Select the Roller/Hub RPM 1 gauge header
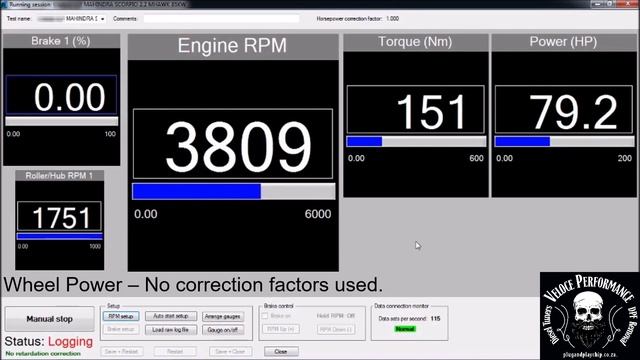The image size is (640, 360). click(59, 176)
